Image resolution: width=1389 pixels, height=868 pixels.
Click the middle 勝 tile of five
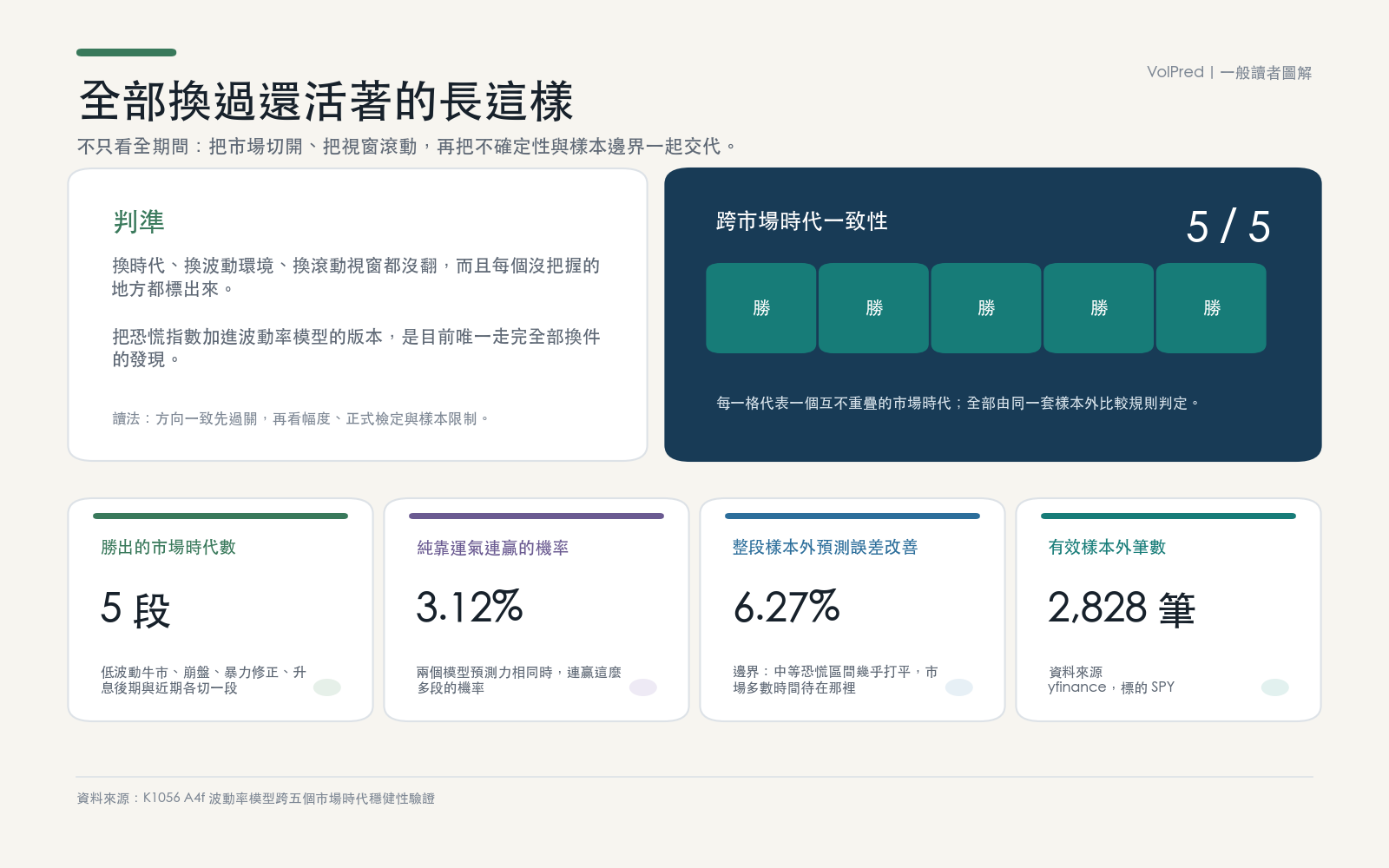click(986, 308)
